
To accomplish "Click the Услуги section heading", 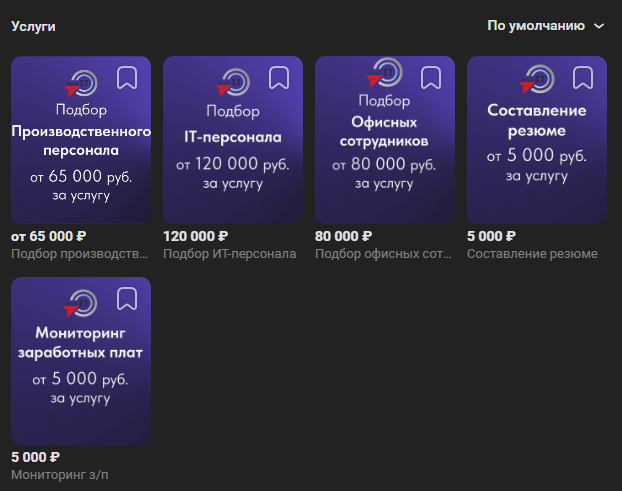I will (x=33, y=26).
